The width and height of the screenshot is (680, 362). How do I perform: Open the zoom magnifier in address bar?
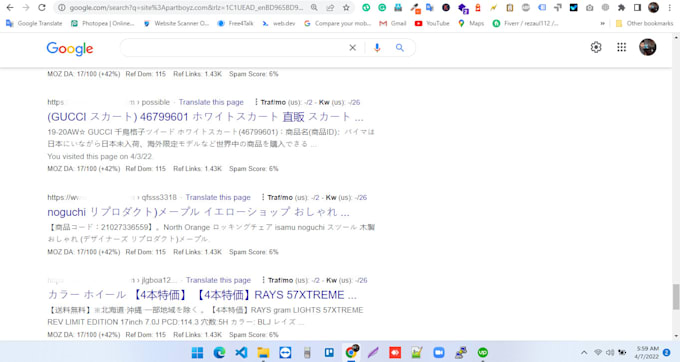click(x=314, y=7)
